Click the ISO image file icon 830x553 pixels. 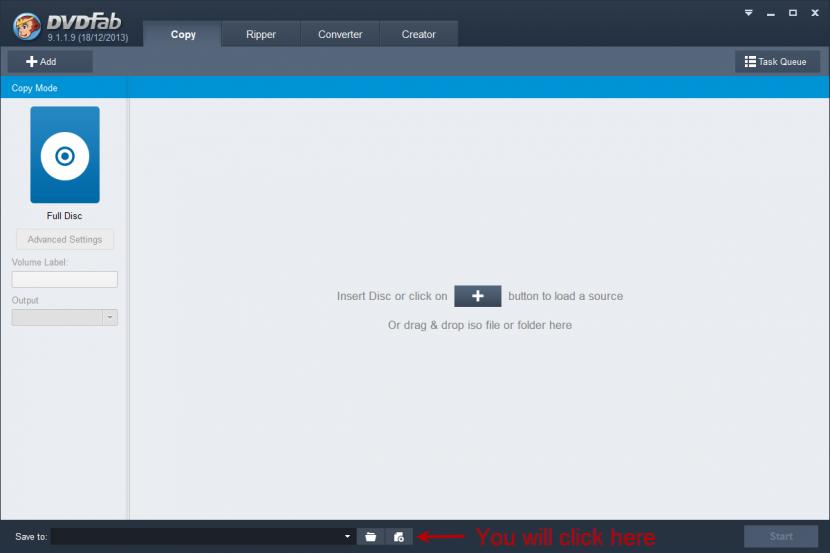(x=399, y=537)
